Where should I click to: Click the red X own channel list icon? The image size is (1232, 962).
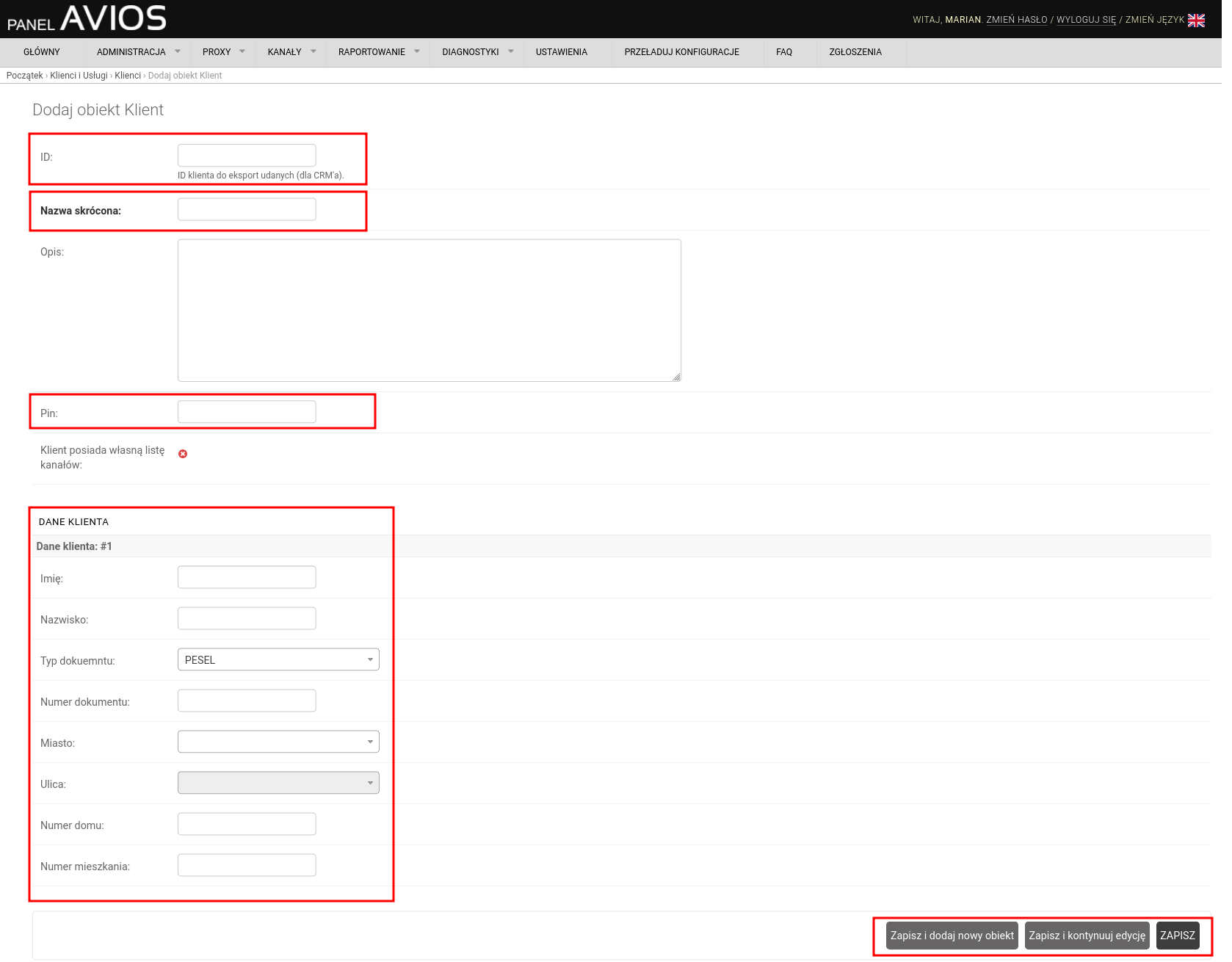click(183, 454)
